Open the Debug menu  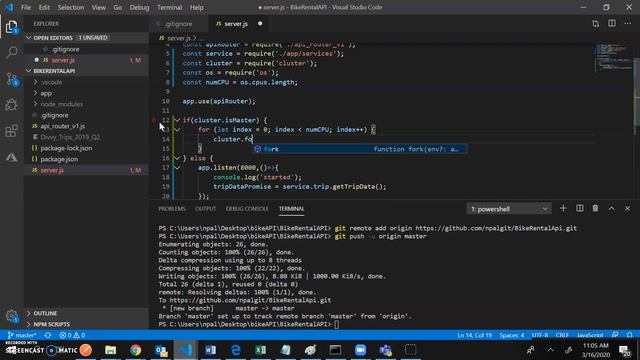[139, 7]
